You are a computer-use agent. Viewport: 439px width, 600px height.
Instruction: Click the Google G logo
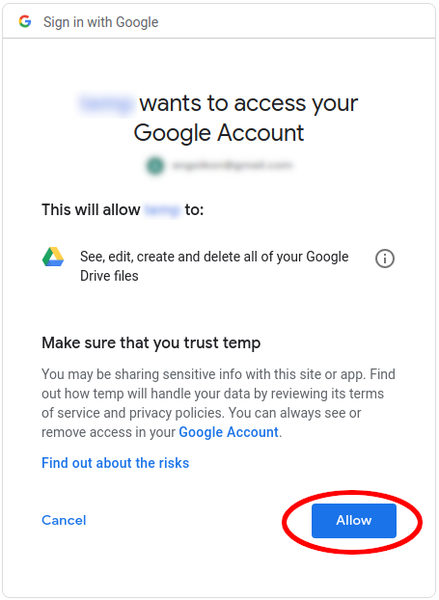click(25, 22)
